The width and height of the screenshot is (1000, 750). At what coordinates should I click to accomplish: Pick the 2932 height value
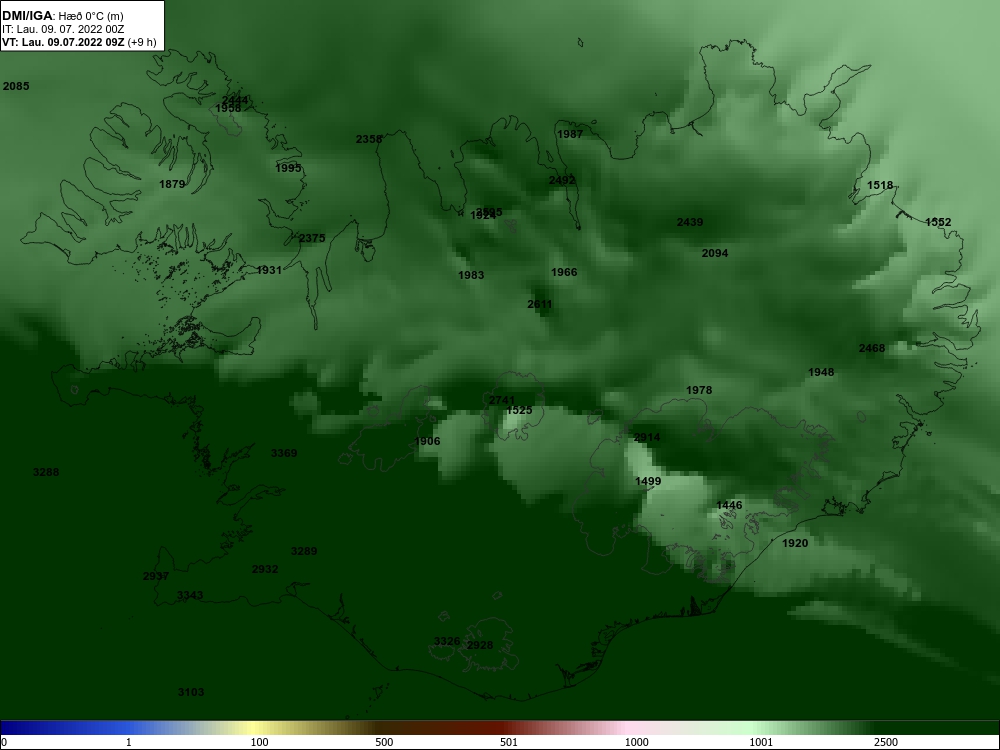(x=265, y=570)
